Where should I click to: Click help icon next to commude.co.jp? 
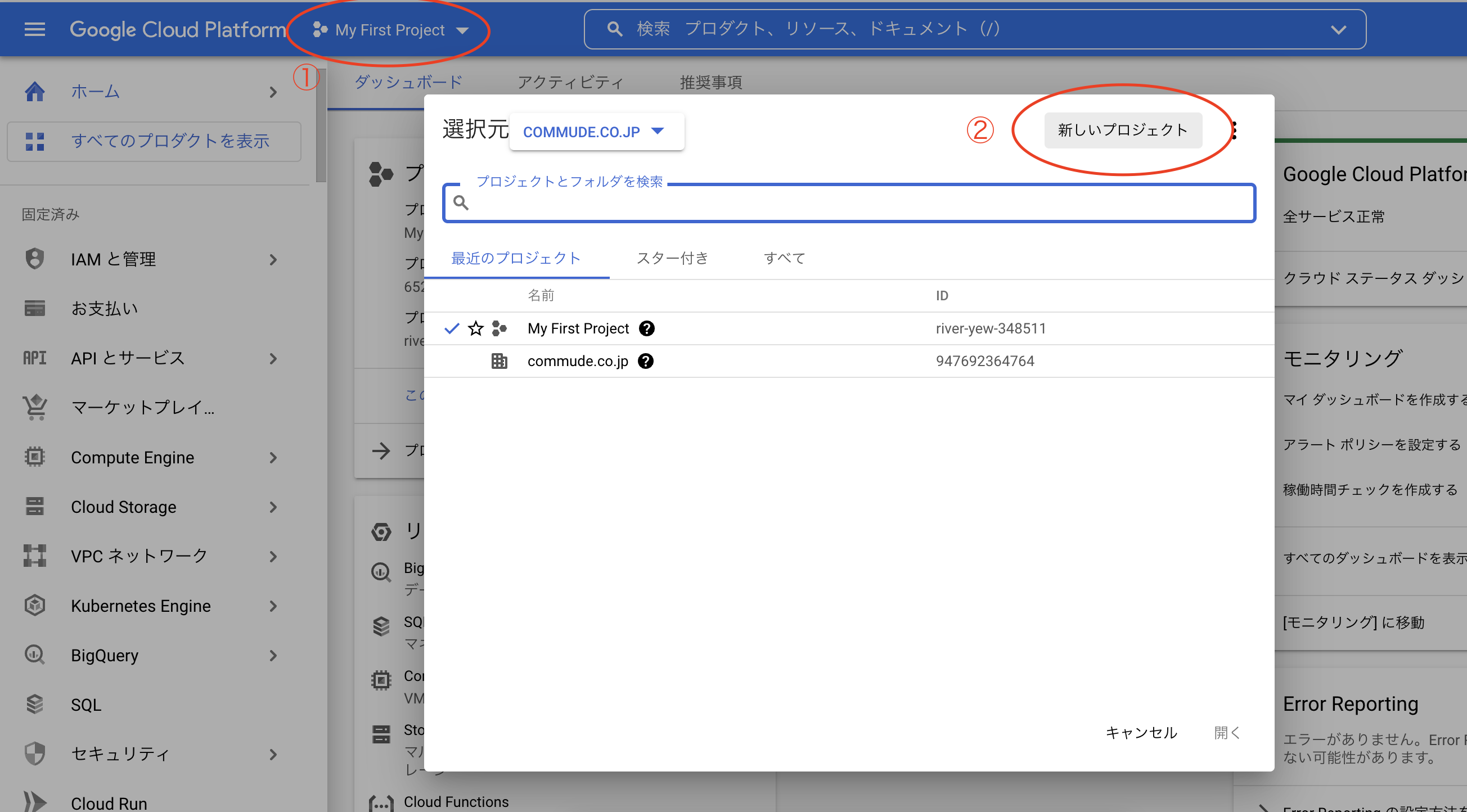[645, 361]
